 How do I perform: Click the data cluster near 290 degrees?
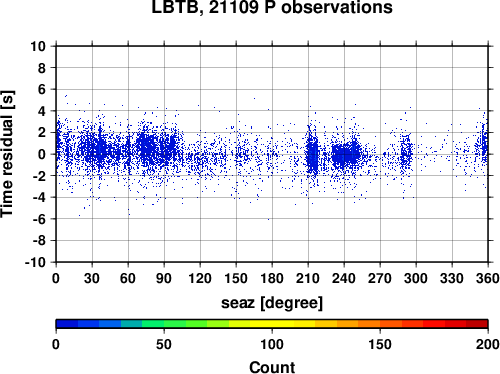tap(406, 152)
